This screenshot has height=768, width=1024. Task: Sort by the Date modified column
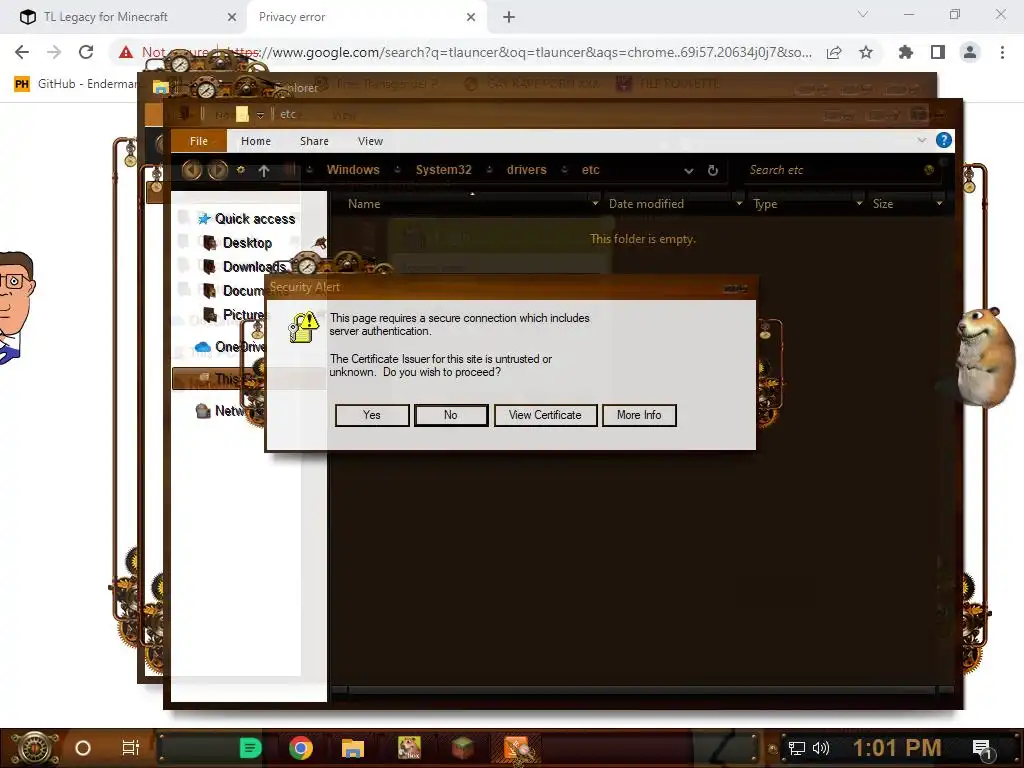click(x=647, y=204)
